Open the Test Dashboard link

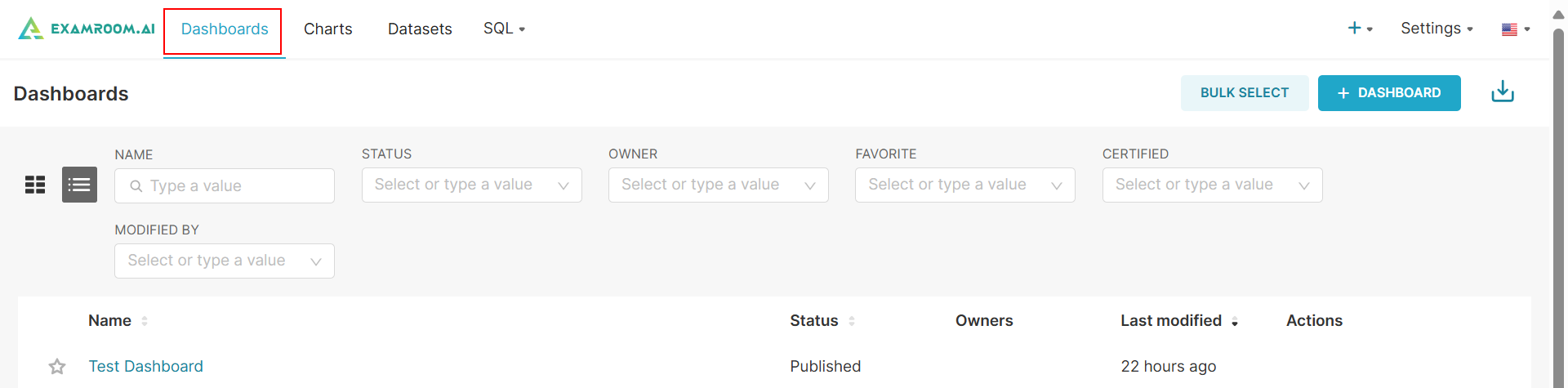[146, 367]
